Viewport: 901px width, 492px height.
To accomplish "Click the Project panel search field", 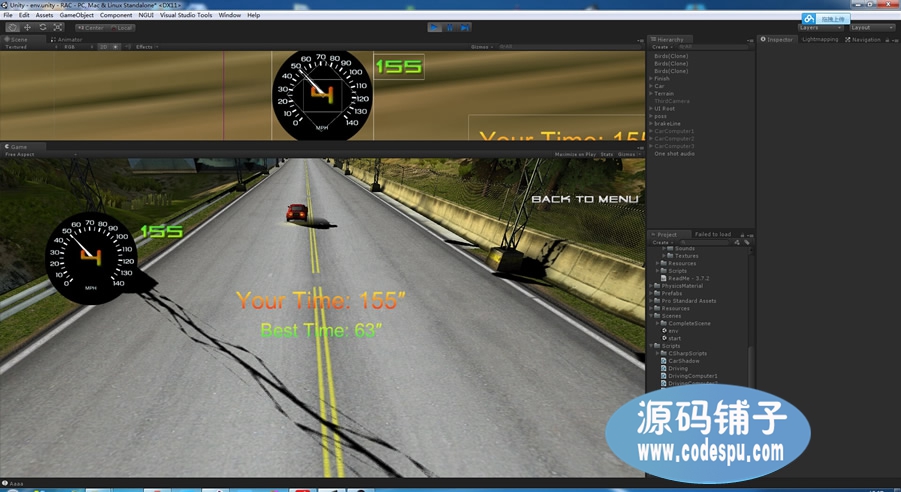I will (703, 242).
